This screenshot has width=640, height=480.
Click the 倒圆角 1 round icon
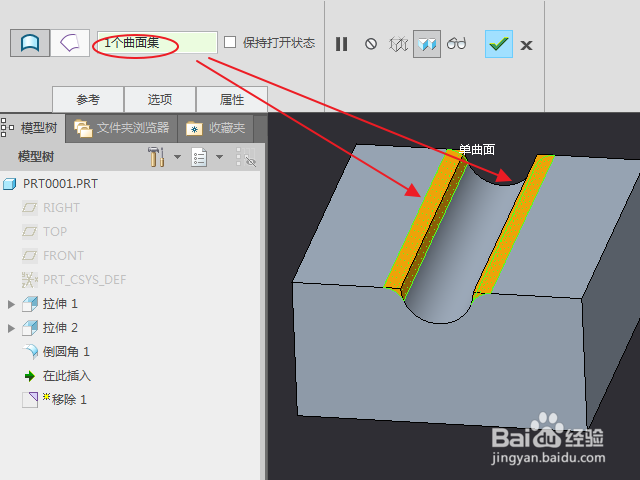point(30,352)
